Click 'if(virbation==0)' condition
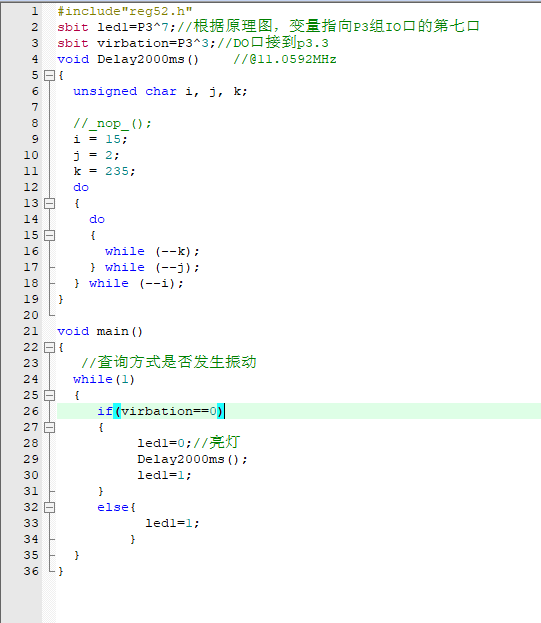541x623 pixels. [161, 411]
